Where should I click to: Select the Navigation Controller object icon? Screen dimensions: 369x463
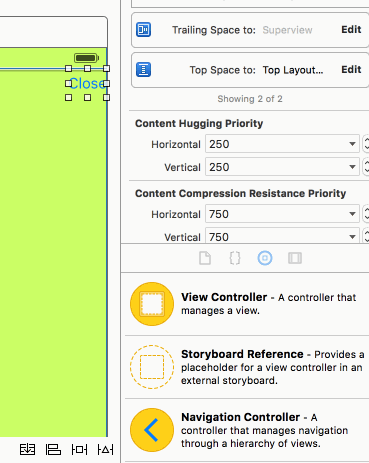(x=152, y=430)
